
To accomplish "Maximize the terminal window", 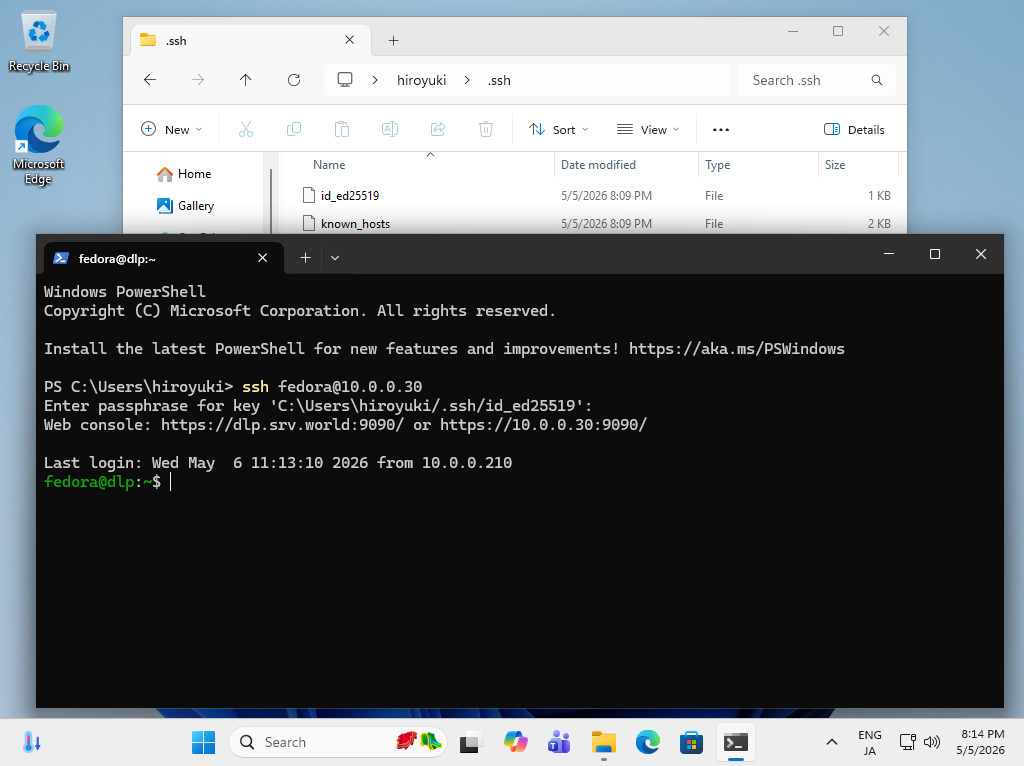I will tap(935, 254).
